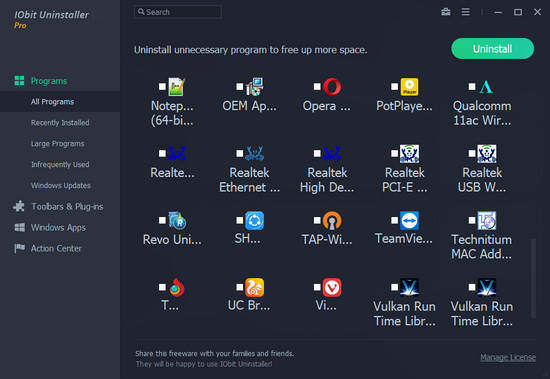Open the Manage License link
The width and height of the screenshot is (550, 379).
click(508, 357)
